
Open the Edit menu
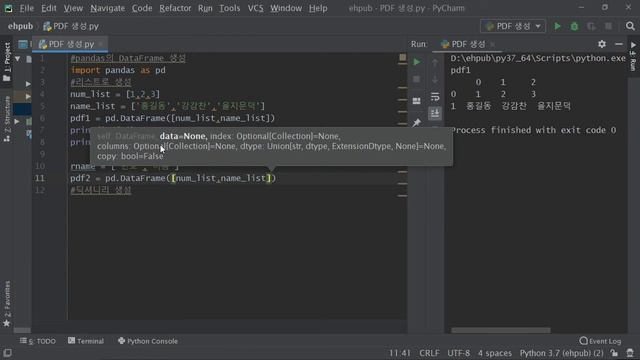coord(49,8)
